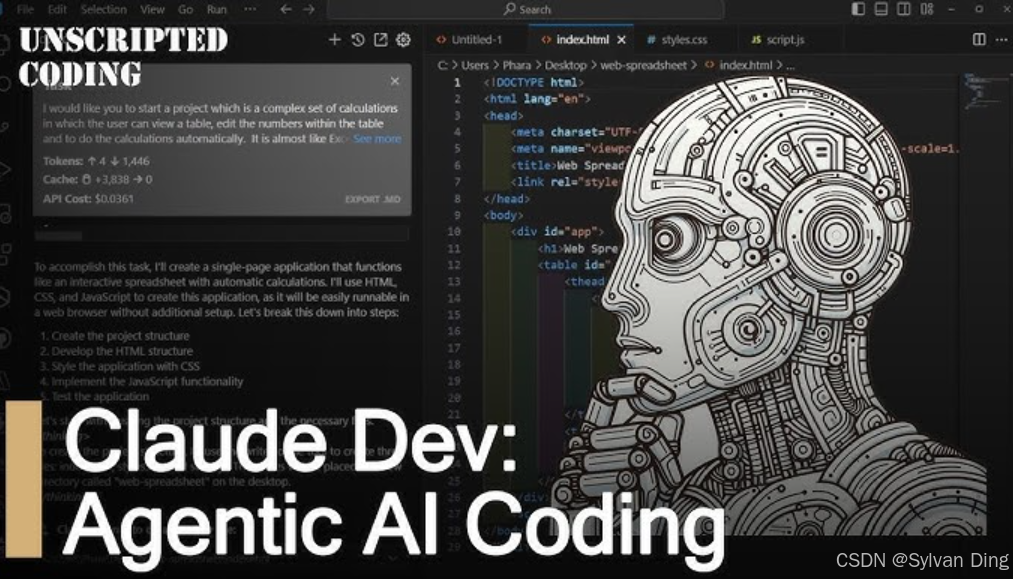The height and width of the screenshot is (579, 1013).
Task: Open Claude Dev in editor popout icon
Action: click(381, 39)
